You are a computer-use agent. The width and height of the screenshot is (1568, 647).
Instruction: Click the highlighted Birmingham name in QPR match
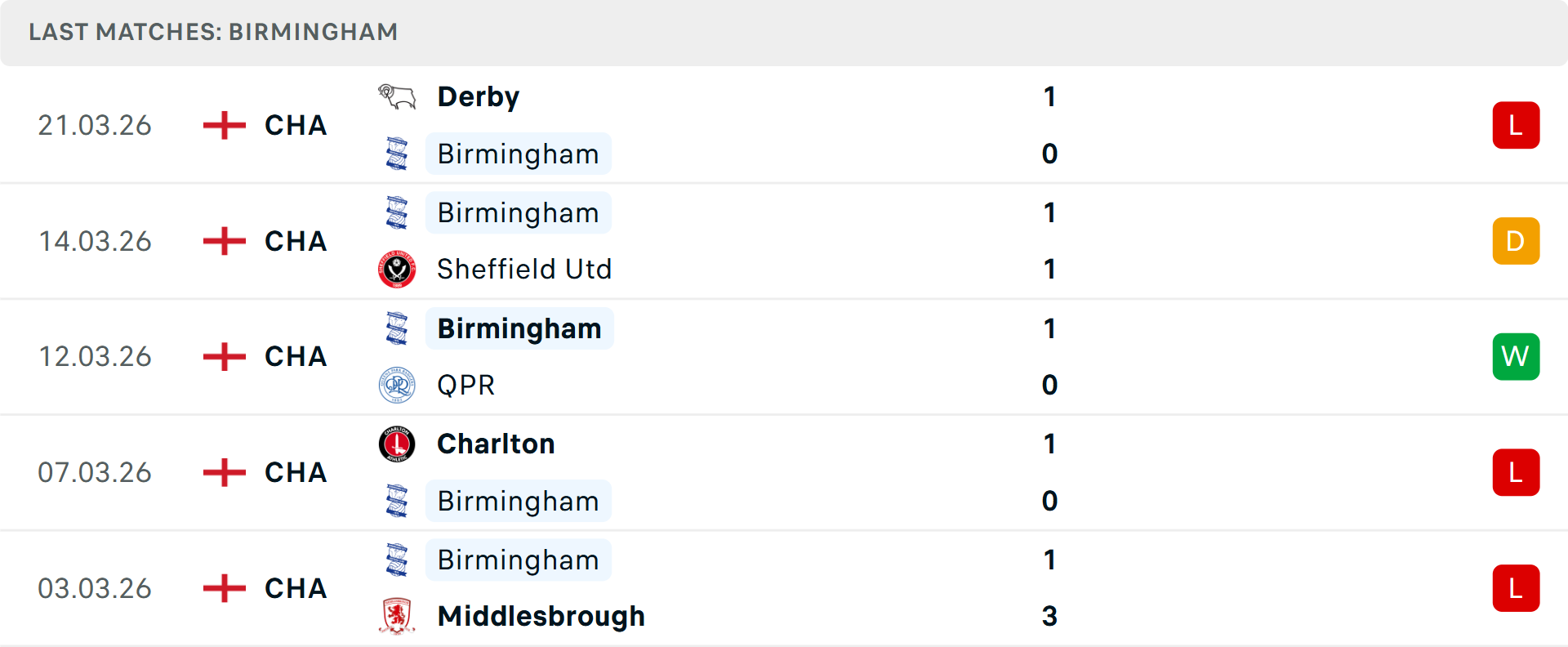pos(519,328)
